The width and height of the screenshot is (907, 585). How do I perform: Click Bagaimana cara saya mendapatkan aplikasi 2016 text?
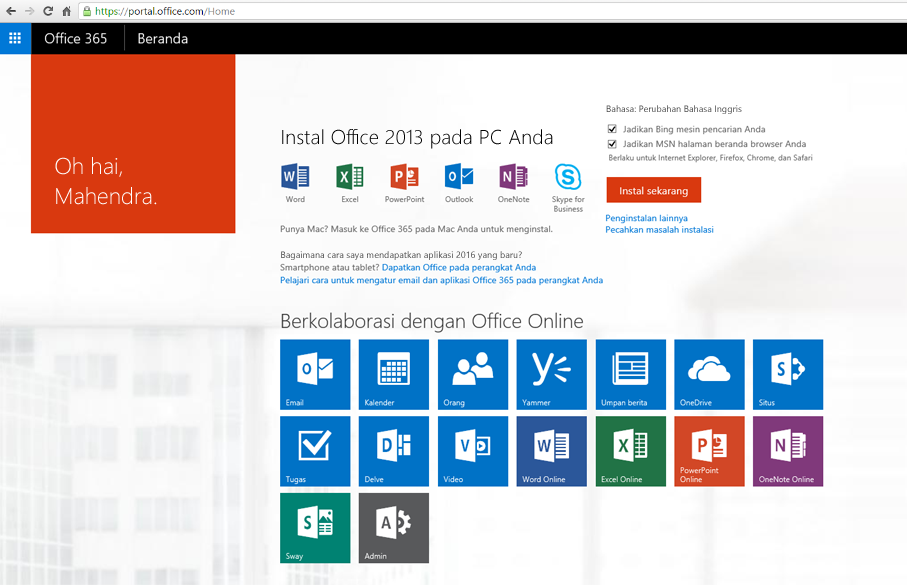coord(401,255)
